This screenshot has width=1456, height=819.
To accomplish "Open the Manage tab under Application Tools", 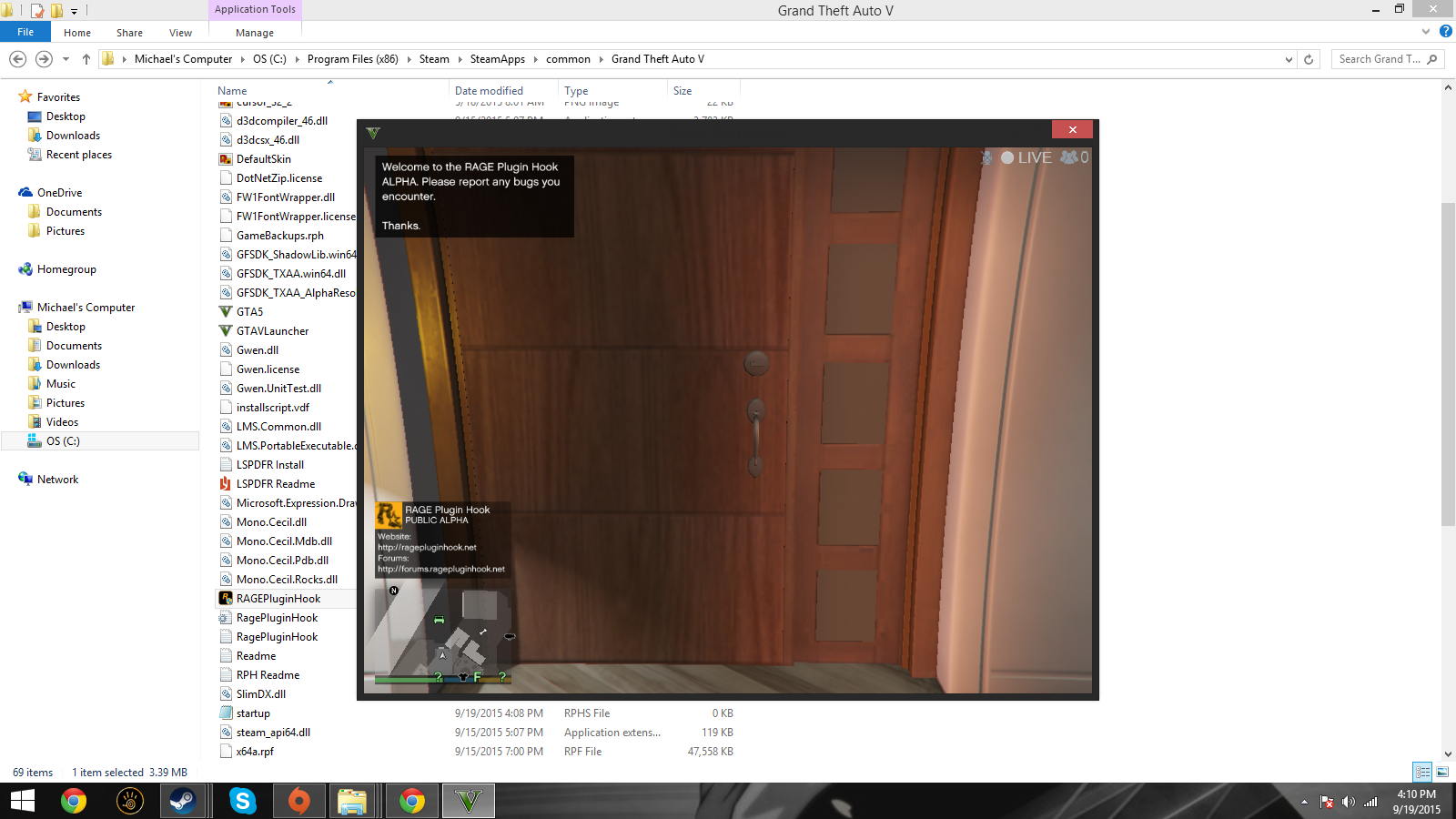I will tap(255, 33).
